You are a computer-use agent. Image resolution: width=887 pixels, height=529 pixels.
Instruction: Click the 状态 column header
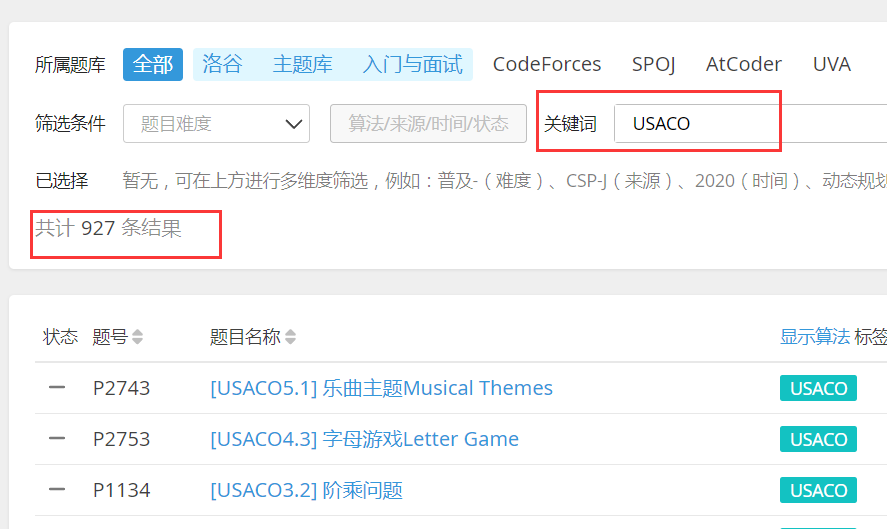tap(60, 337)
